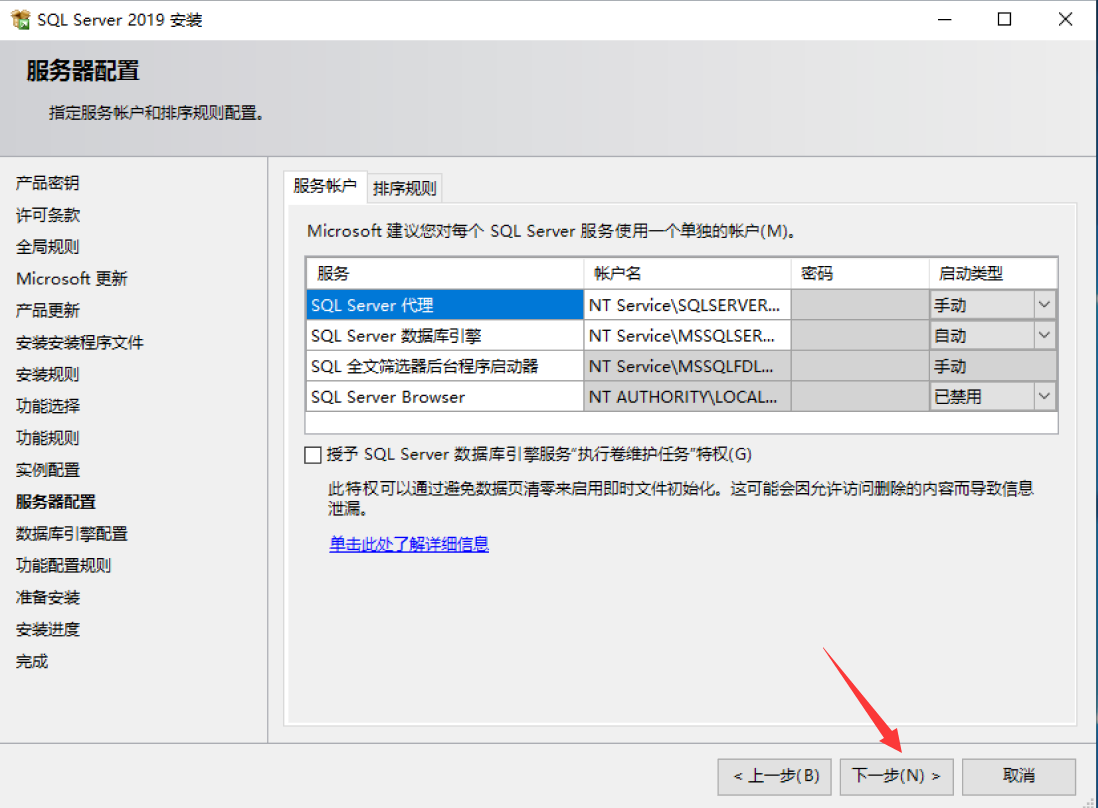Click account name NT Service\MSSQLFDL... cell

pyautogui.click(x=687, y=366)
